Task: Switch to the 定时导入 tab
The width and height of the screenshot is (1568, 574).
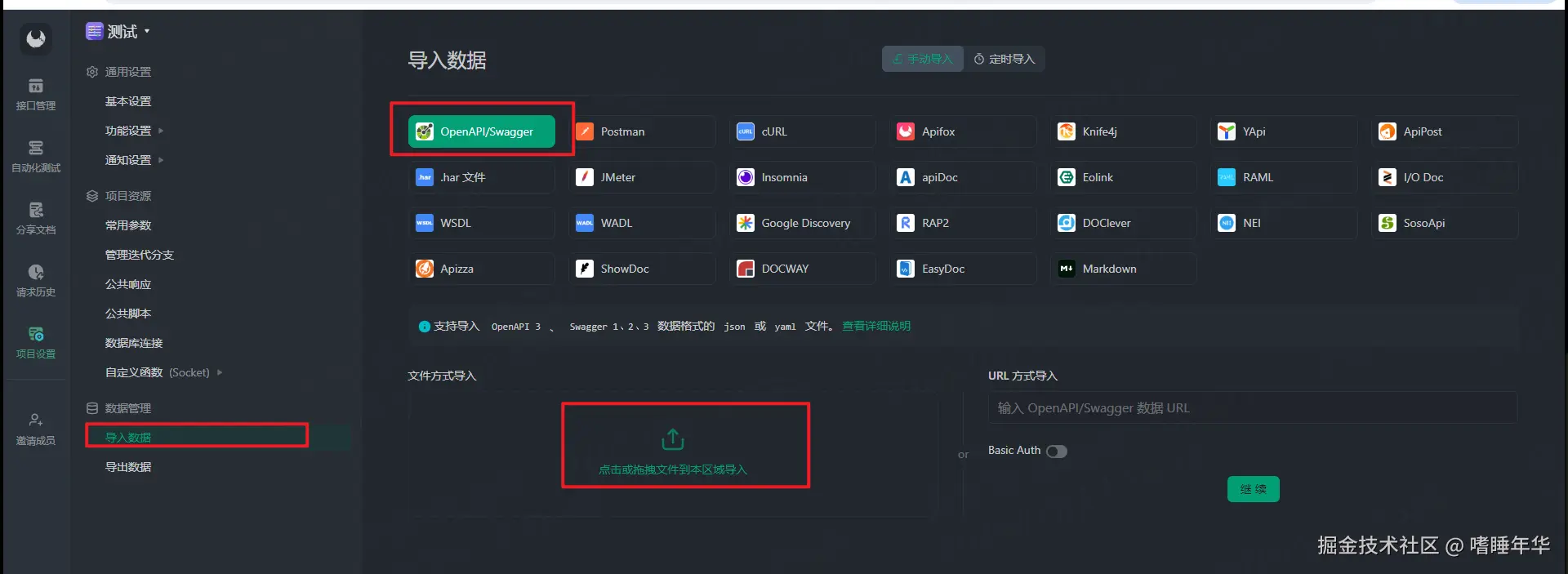Action: click(x=1004, y=59)
